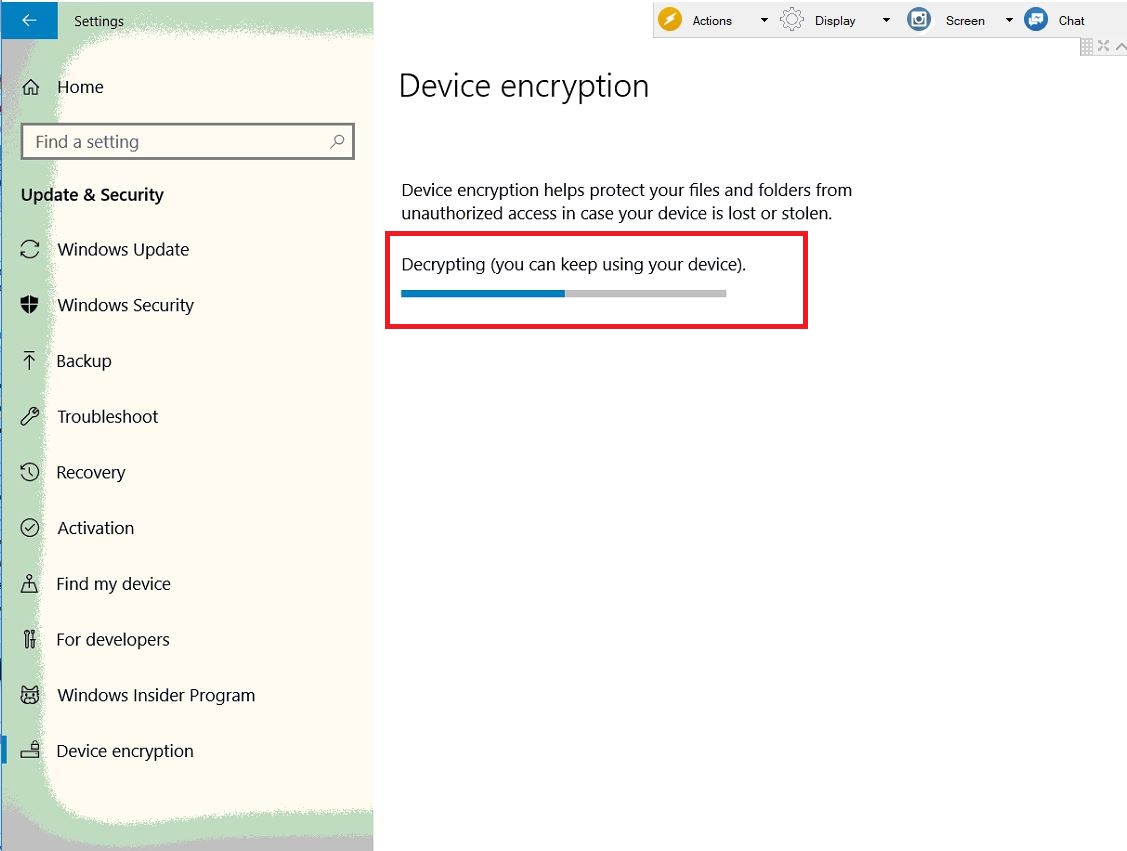Click the Windows Update refresh icon
Image resolution: width=1127 pixels, height=851 pixels.
coord(29,249)
